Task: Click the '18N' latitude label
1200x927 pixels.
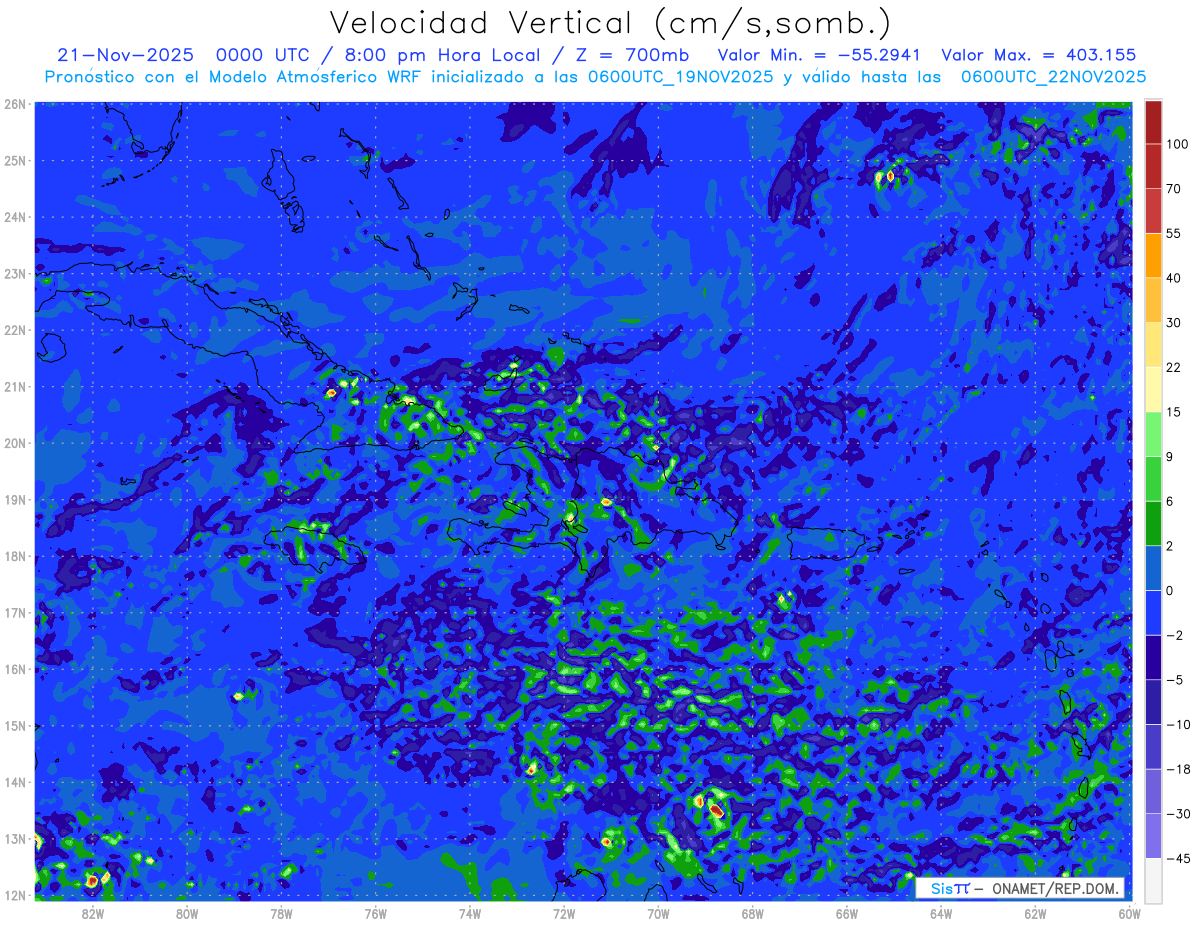Action: point(14,556)
